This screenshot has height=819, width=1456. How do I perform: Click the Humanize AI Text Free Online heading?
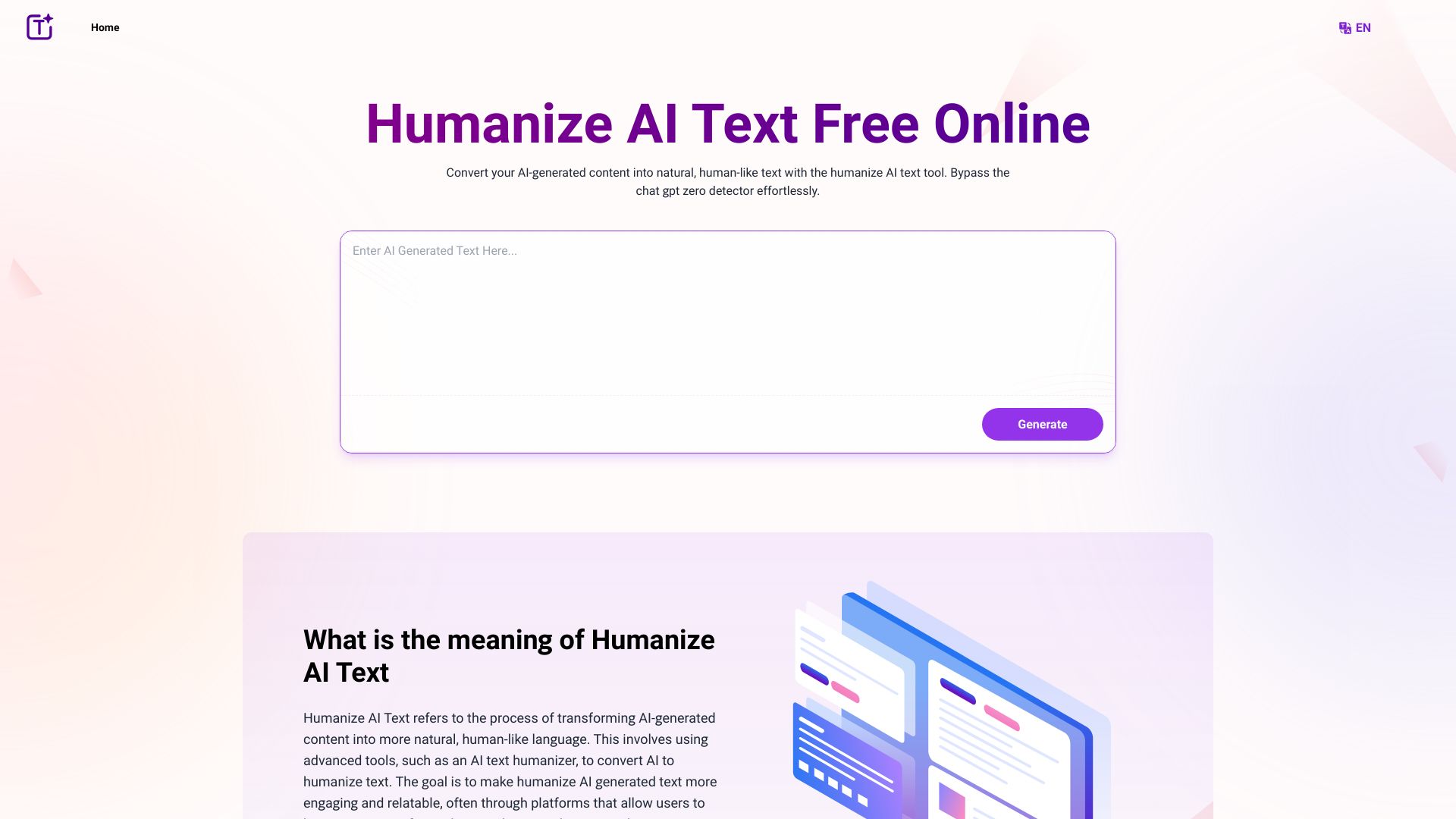[728, 123]
